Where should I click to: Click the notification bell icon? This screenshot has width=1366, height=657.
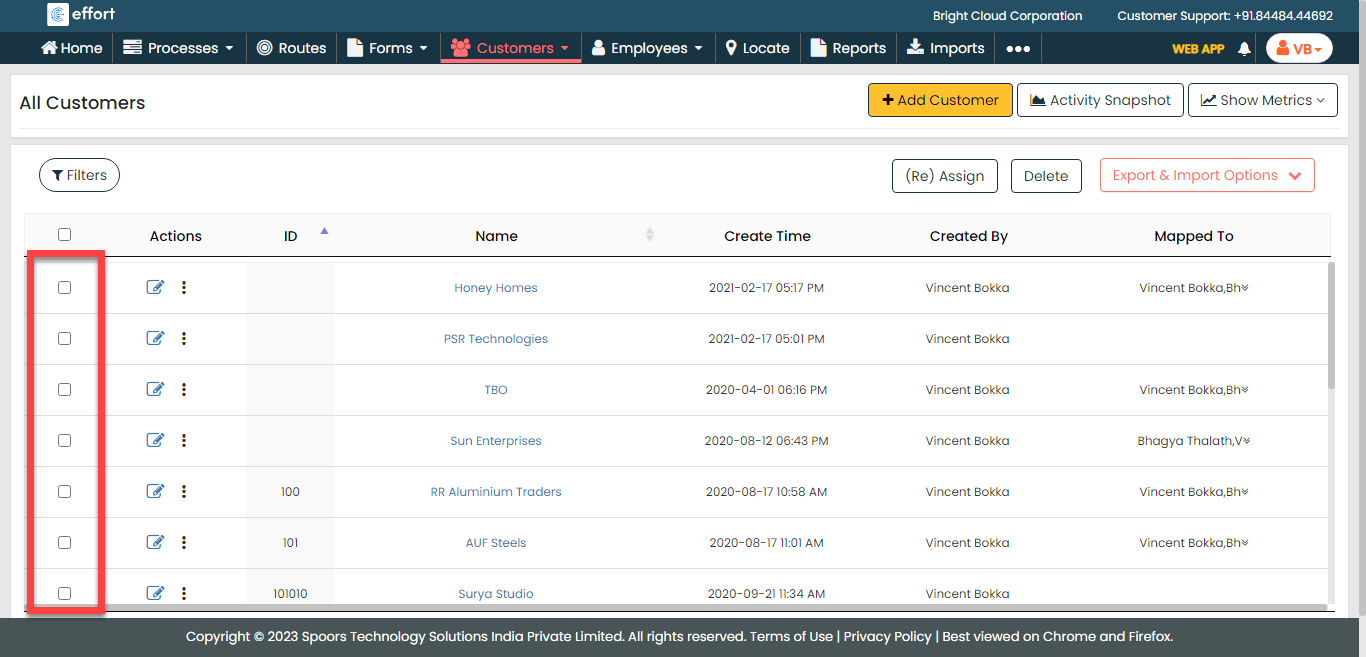point(1244,48)
